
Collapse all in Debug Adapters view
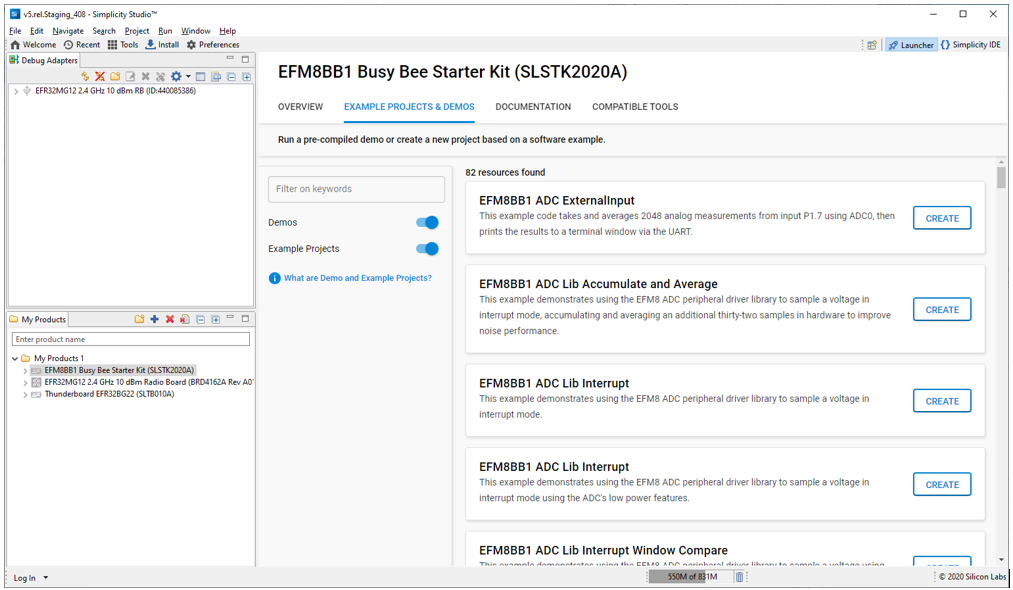(x=231, y=76)
